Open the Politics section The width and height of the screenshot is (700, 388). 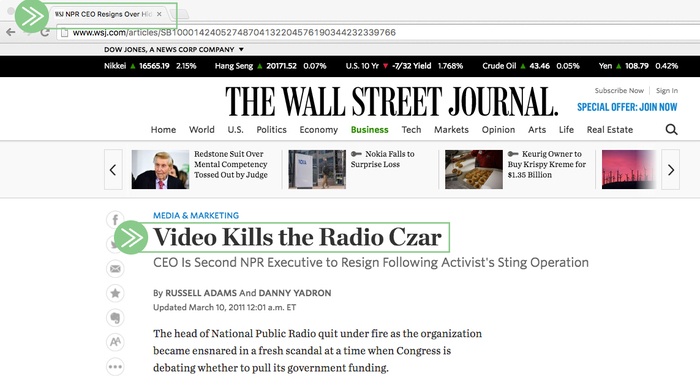coord(271,129)
